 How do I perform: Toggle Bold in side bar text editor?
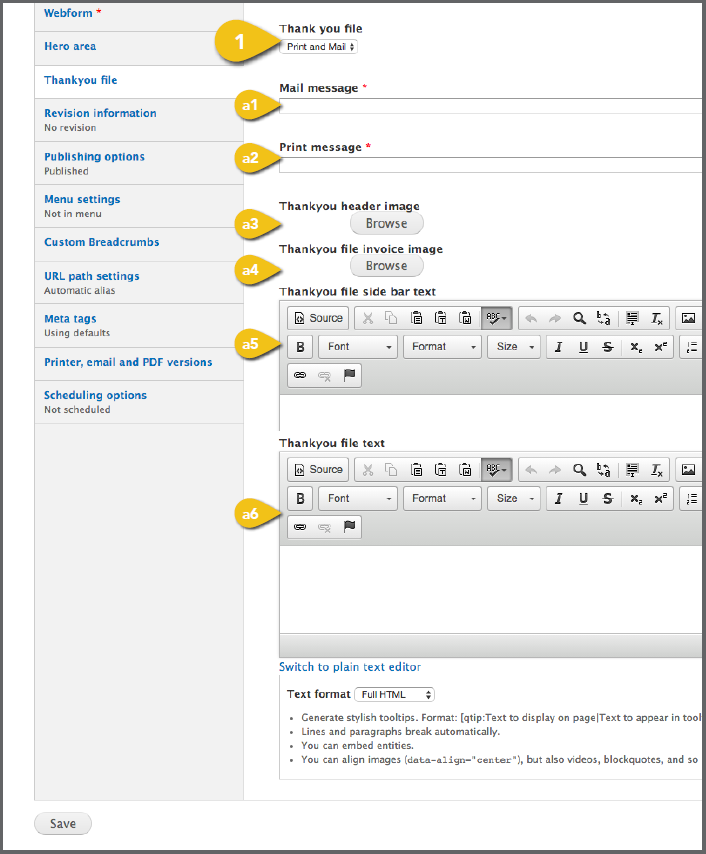coord(300,347)
